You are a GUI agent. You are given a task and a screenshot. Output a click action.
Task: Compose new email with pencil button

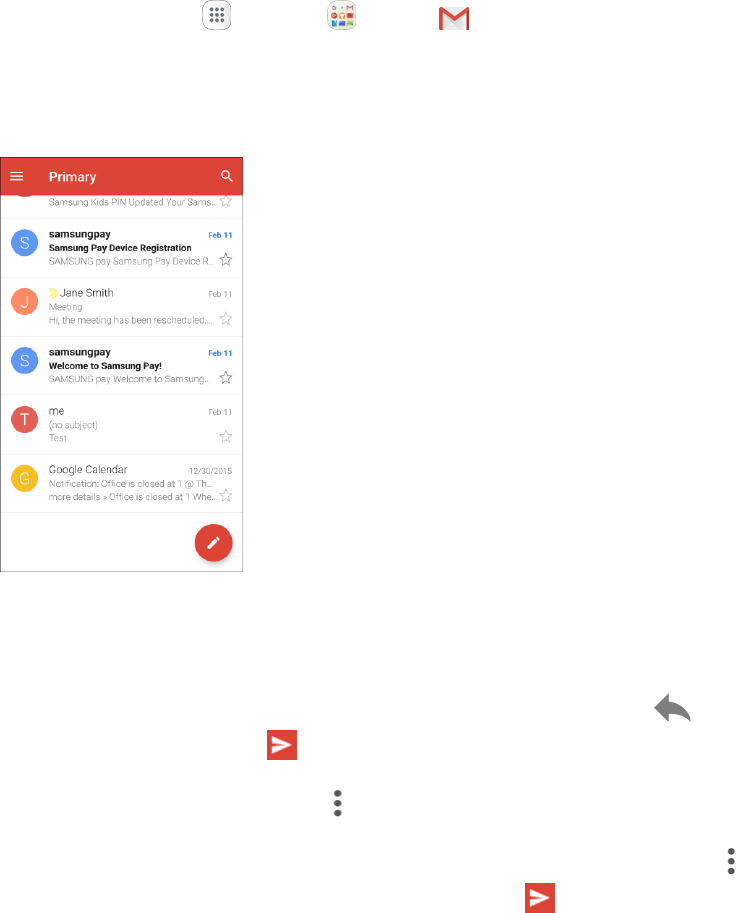coord(214,543)
